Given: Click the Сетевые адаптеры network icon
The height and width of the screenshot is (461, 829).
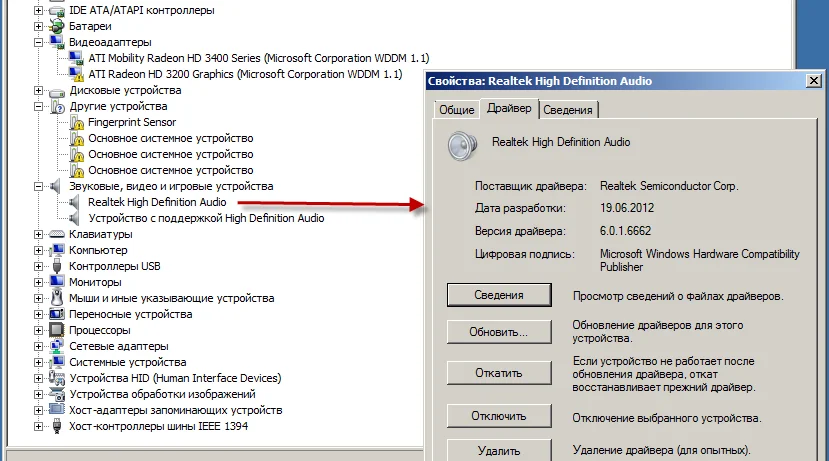Looking at the screenshot, I should [57, 346].
